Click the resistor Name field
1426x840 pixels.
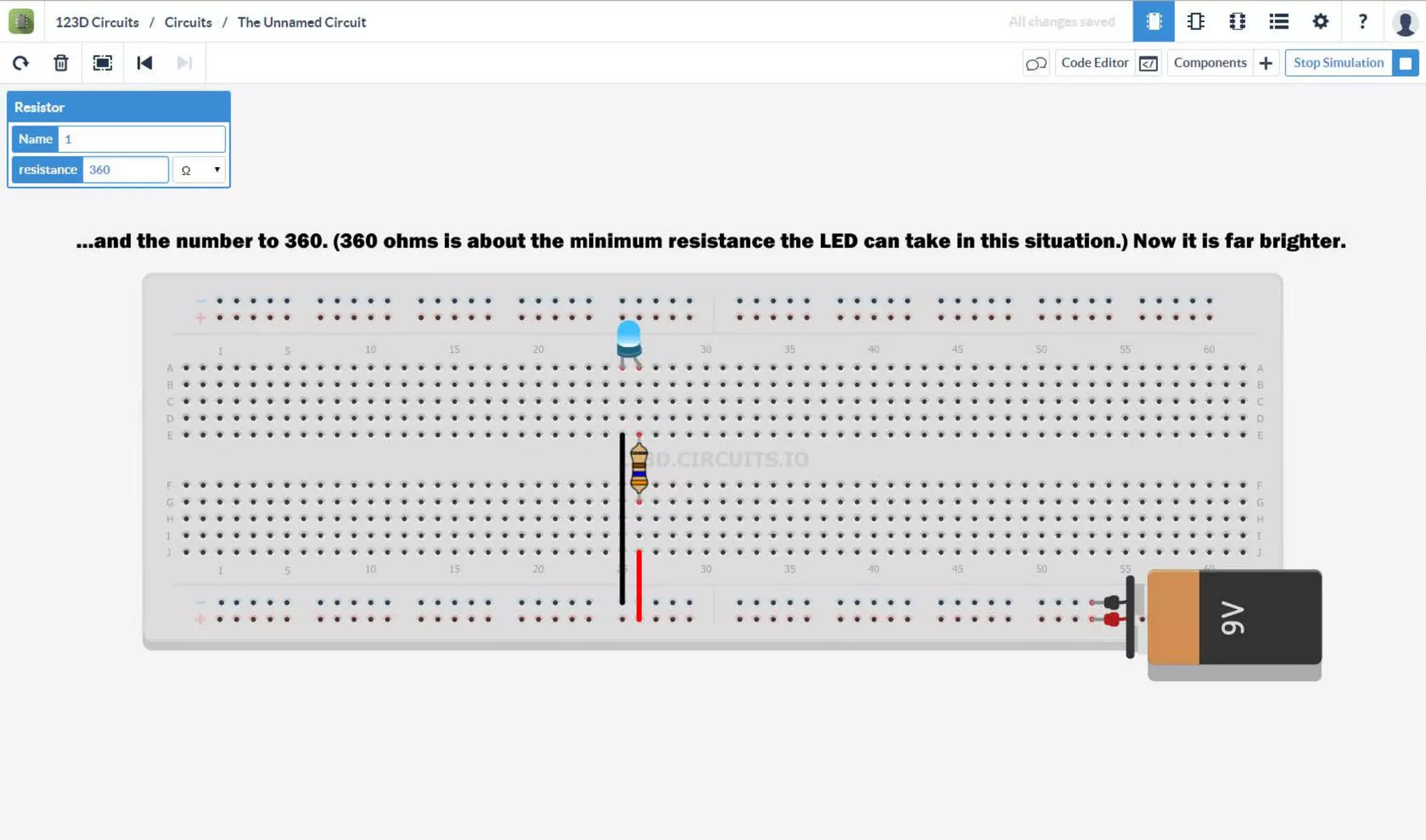coord(141,139)
